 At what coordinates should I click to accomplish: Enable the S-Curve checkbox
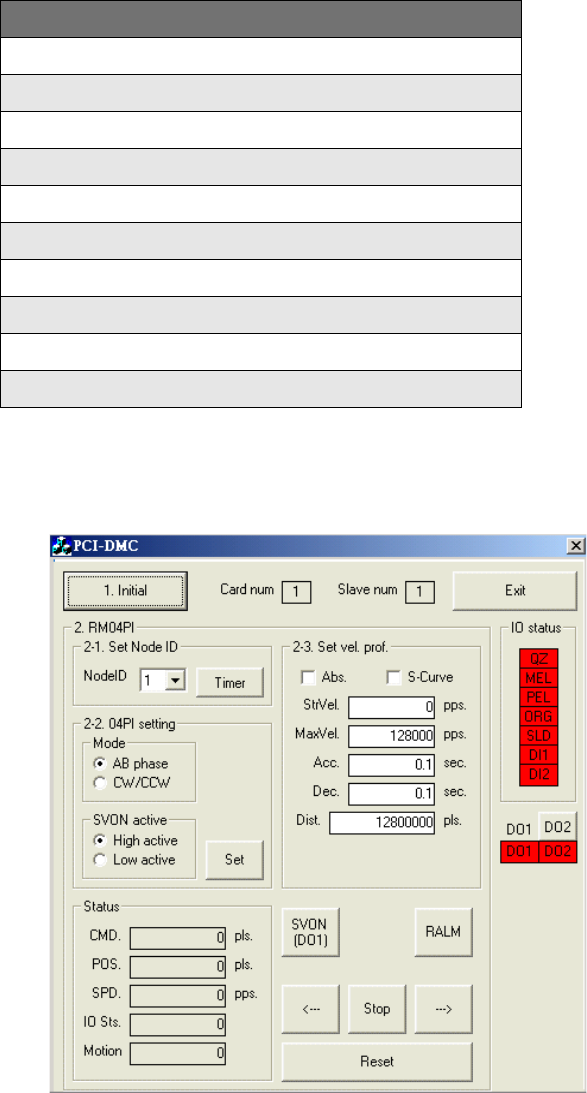(394, 677)
